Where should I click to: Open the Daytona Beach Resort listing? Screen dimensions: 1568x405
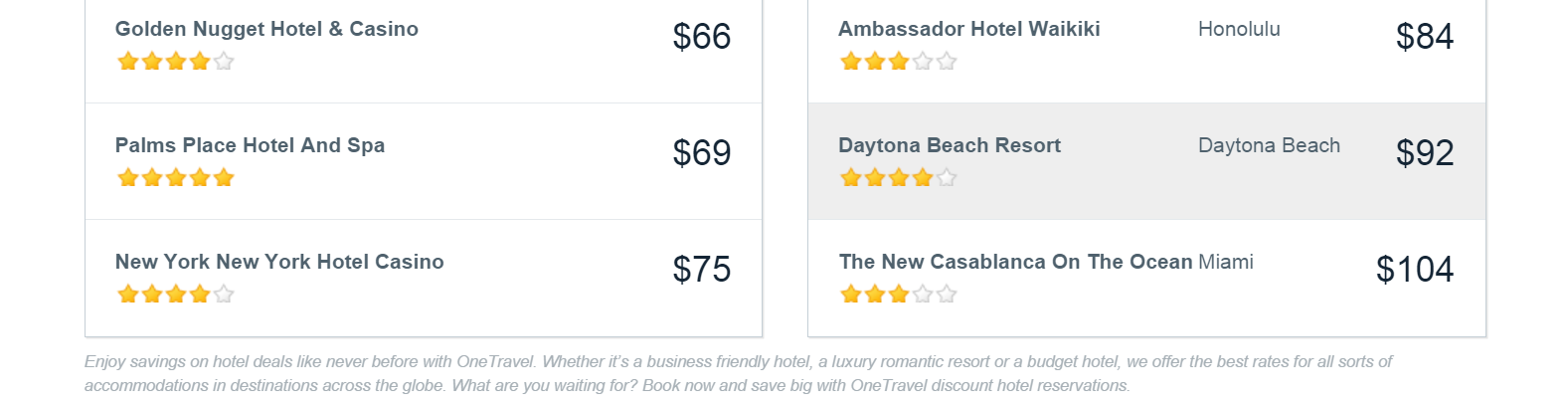(950, 145)
